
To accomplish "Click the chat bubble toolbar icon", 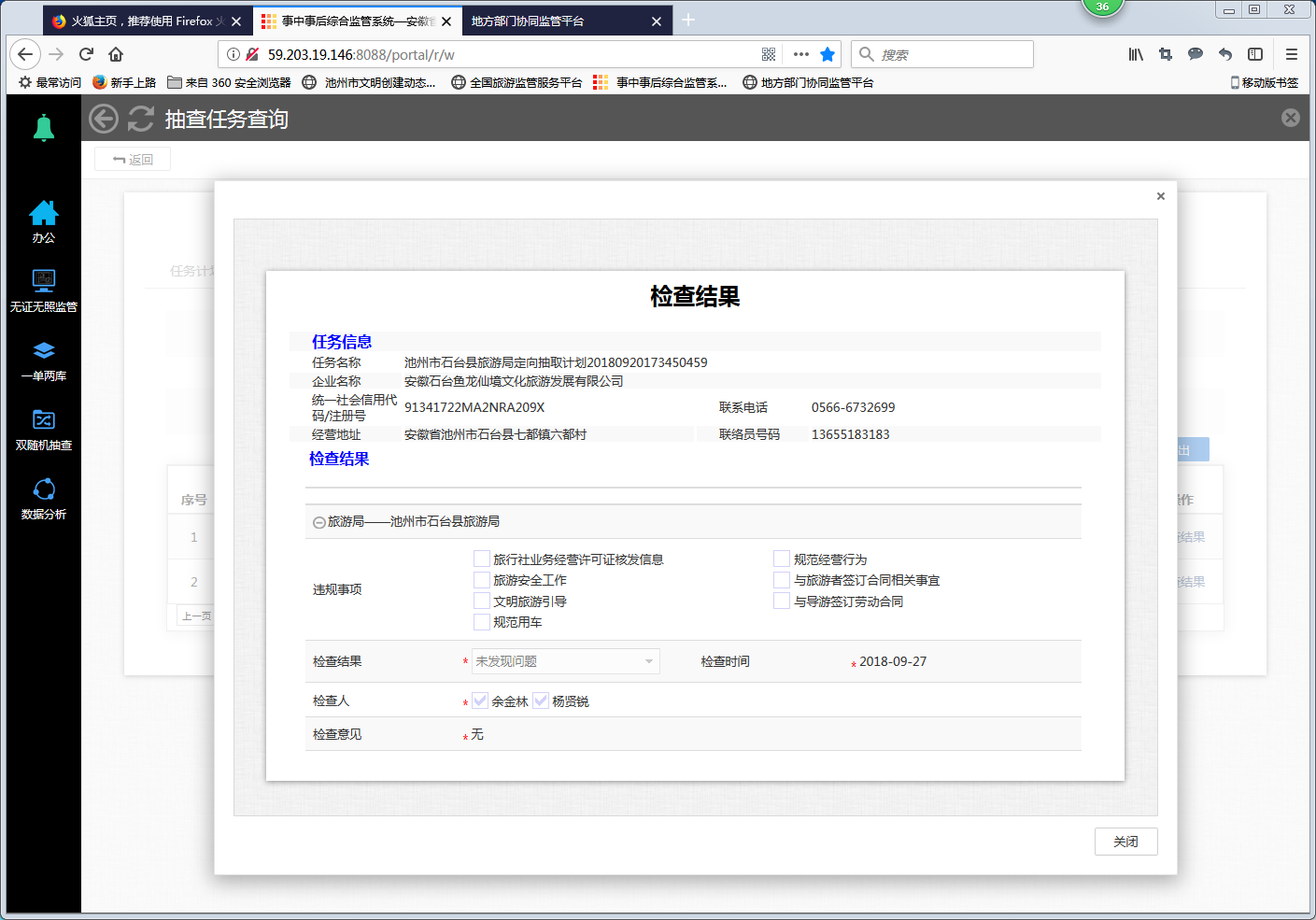I will coord(1196,54).
